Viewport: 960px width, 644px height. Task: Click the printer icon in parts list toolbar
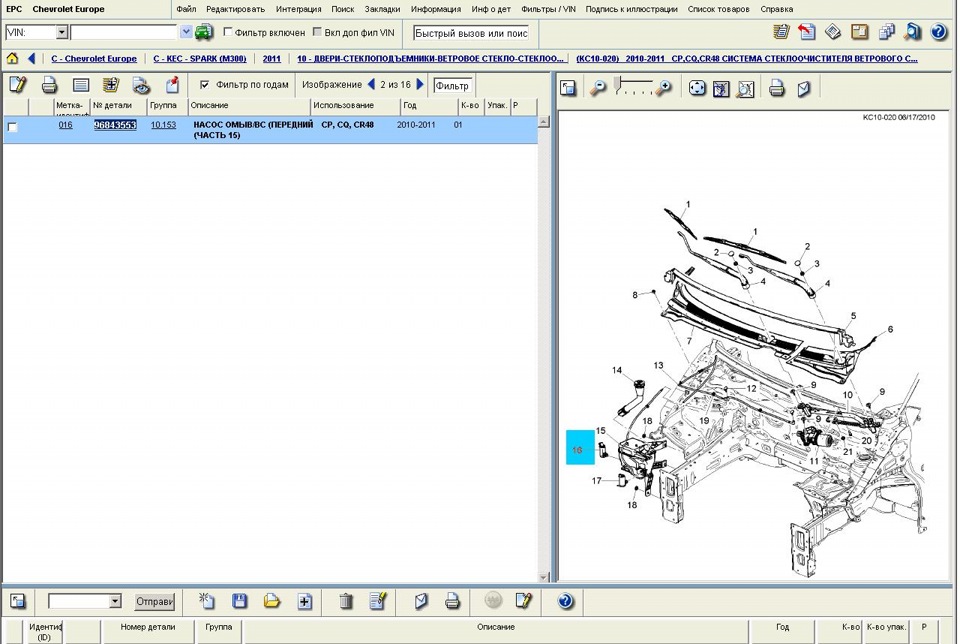[49, 85]
